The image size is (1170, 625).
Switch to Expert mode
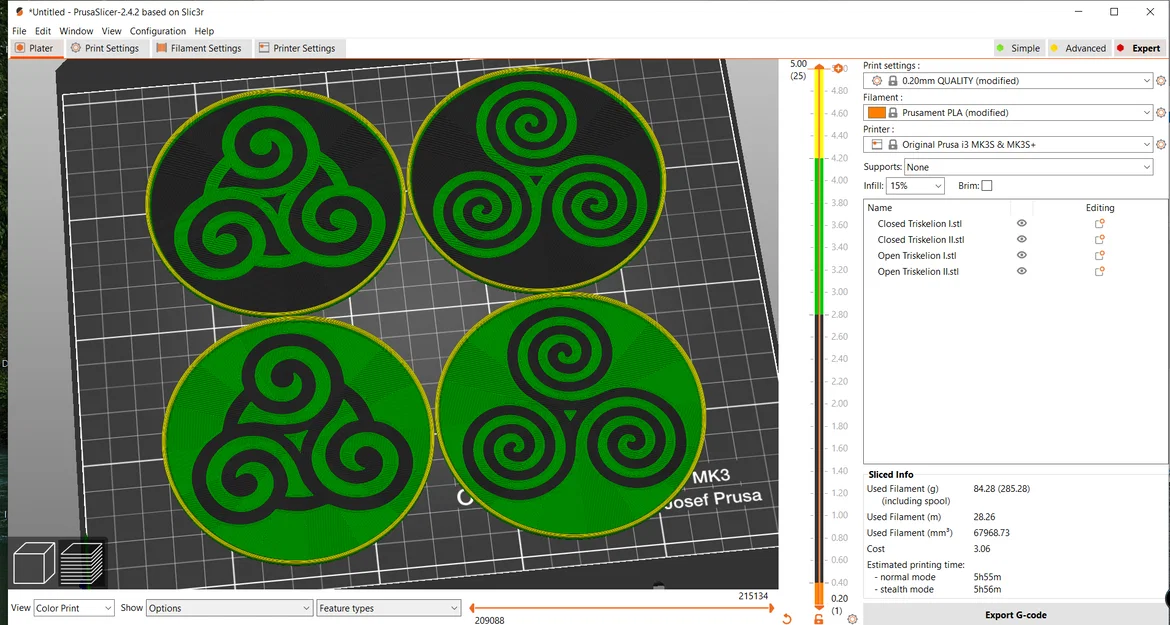click(x=1139, y=48)
